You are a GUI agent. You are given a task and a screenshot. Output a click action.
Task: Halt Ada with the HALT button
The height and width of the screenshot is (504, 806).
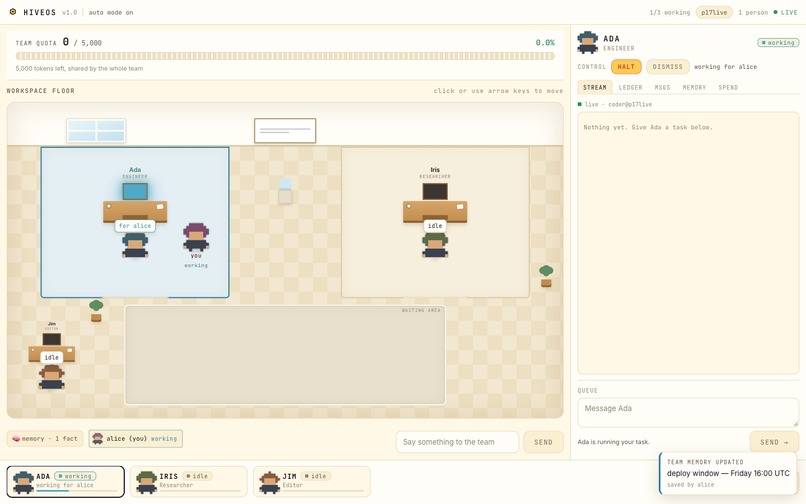[x=626, y=67]
